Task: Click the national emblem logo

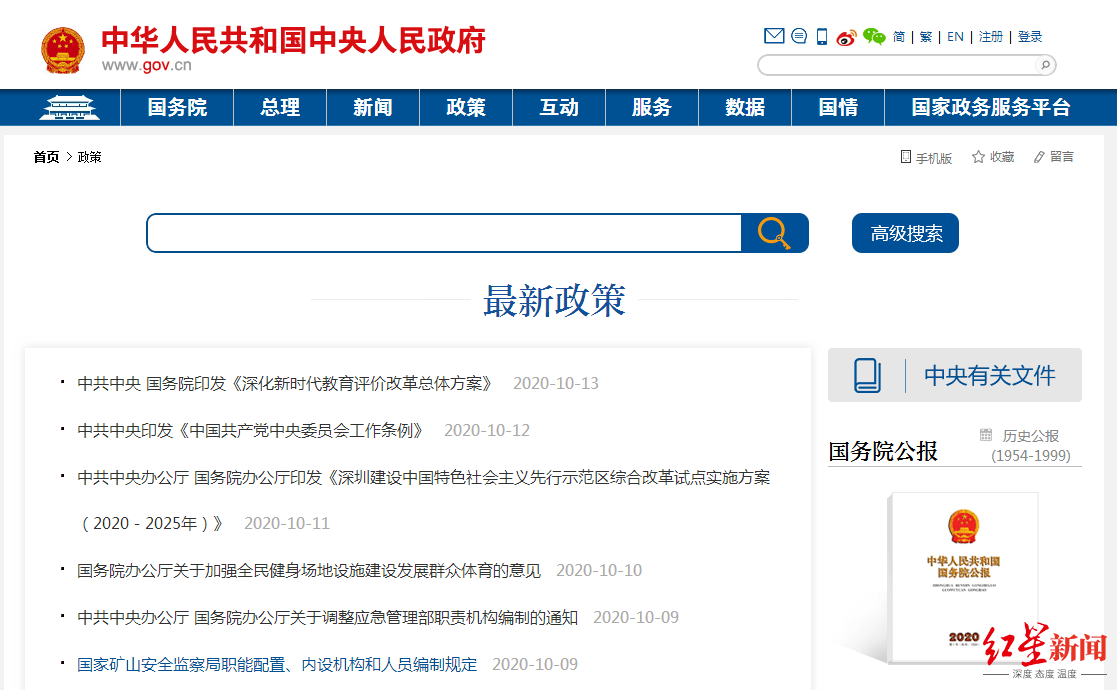Action: [x=63, y=50]
